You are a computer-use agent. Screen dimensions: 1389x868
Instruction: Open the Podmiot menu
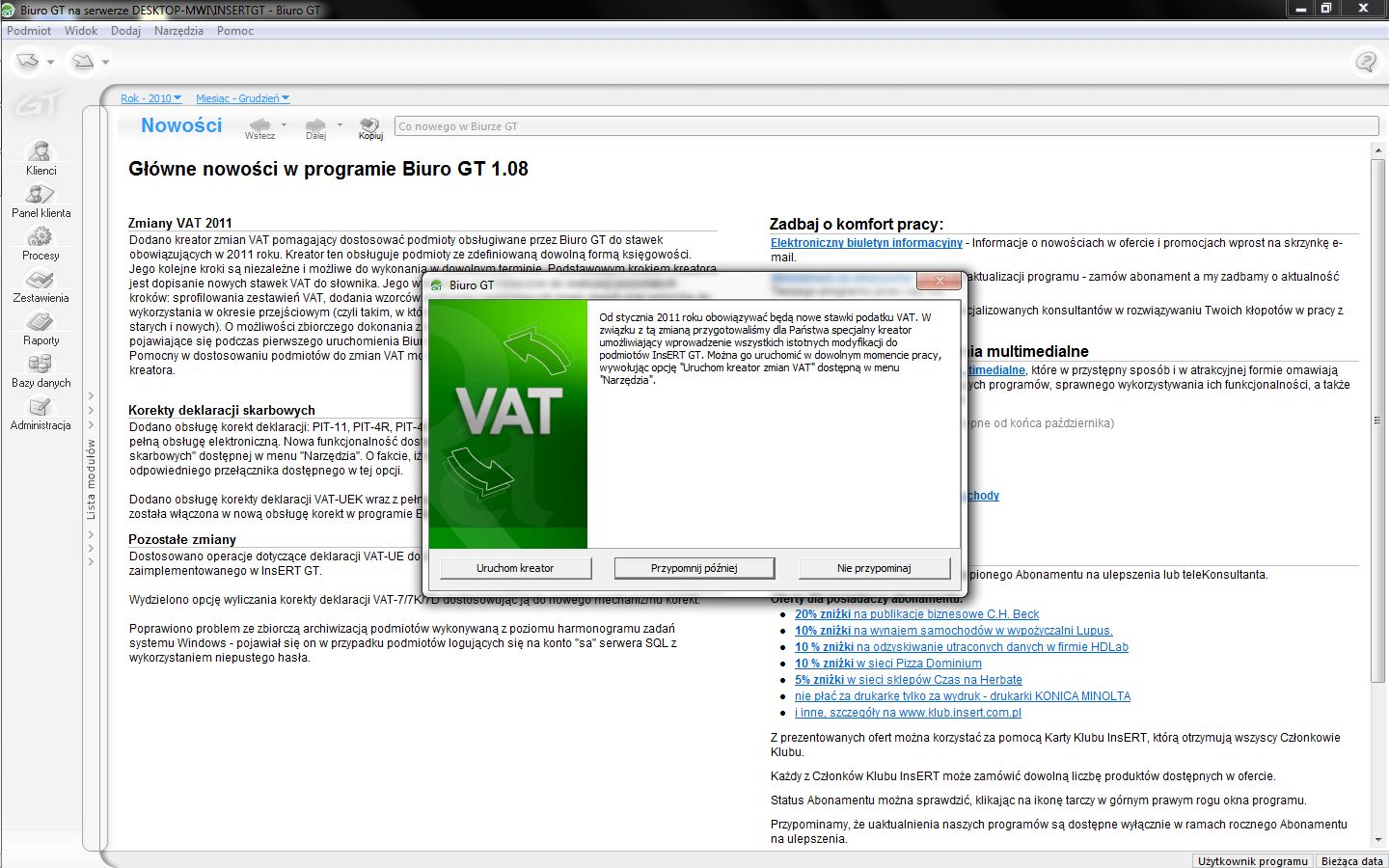point(29,31)
